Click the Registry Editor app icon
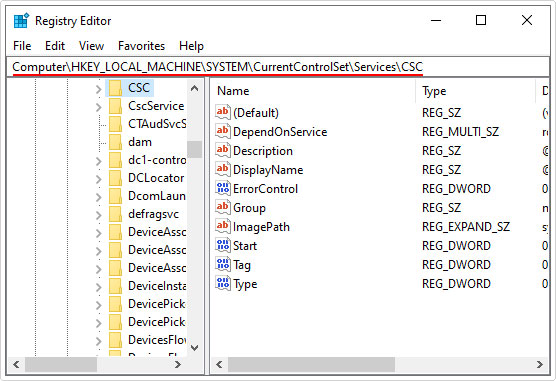The height and width of the screenshot is (381, 556). [21, 21]
